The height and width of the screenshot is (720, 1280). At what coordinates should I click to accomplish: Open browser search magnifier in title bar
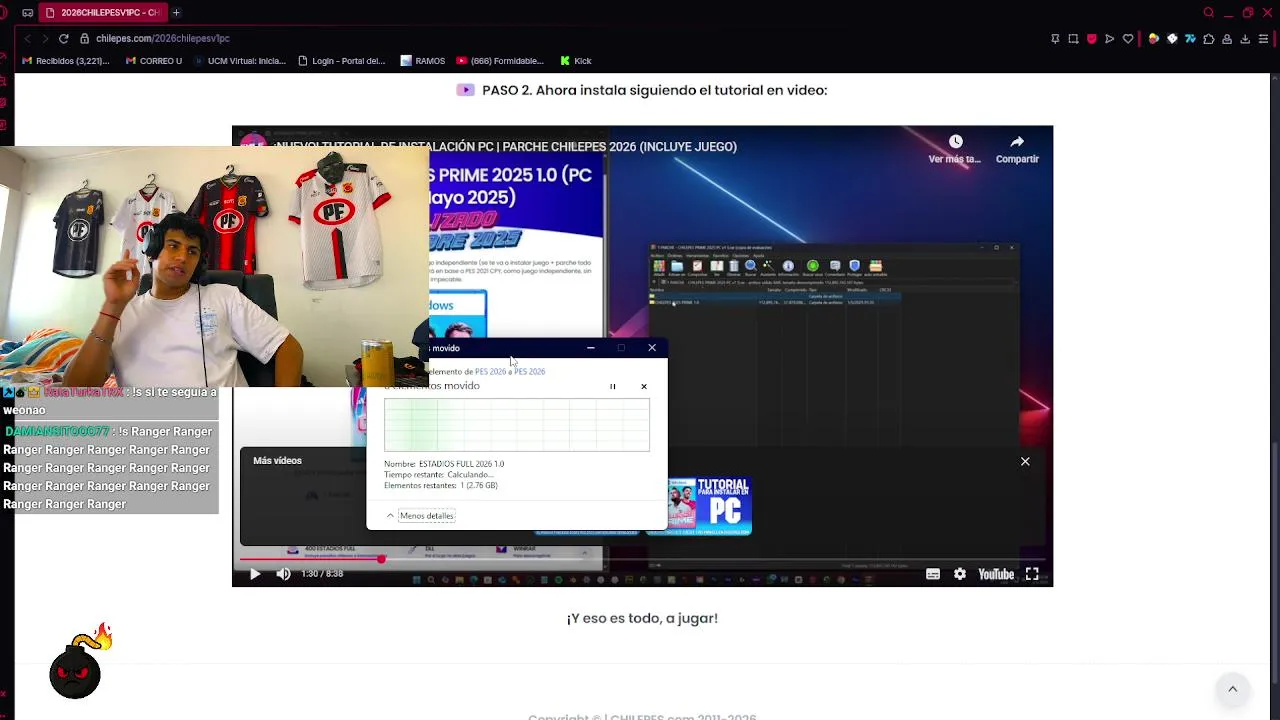coord(1209,13)
